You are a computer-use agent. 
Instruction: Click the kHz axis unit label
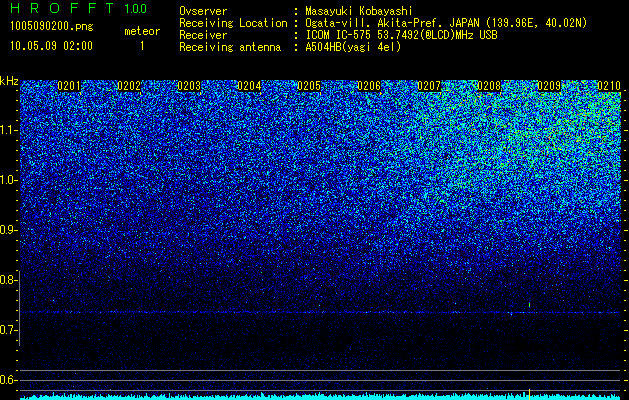click(x=9, y=81)
